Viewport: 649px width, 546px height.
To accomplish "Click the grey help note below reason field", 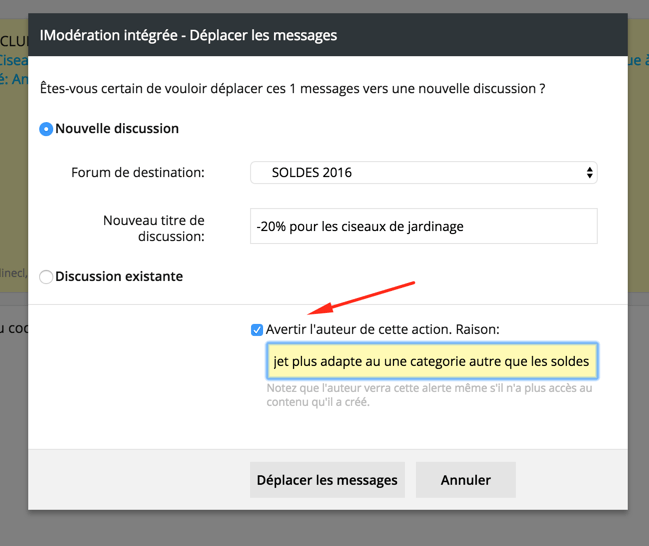I will pyautogui.click(x=429, y=395).
